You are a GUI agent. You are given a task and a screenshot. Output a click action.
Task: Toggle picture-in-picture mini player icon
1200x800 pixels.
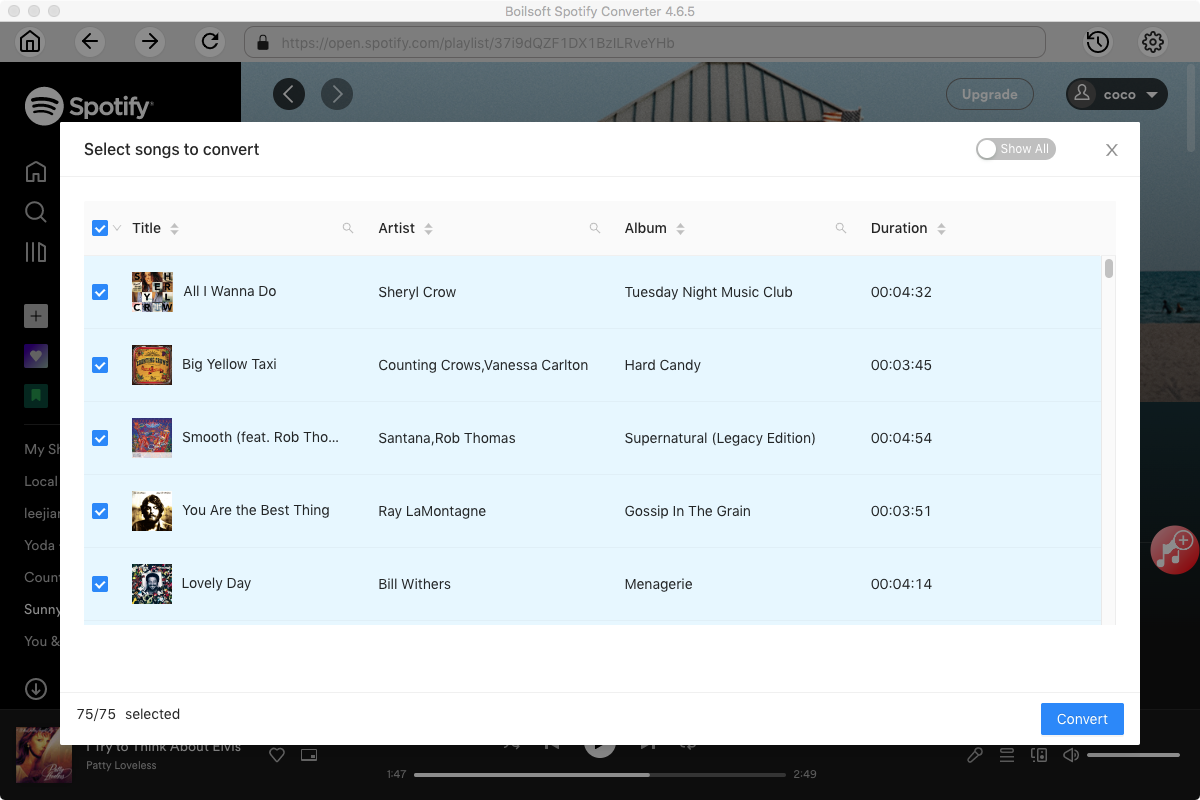[309, 755]
